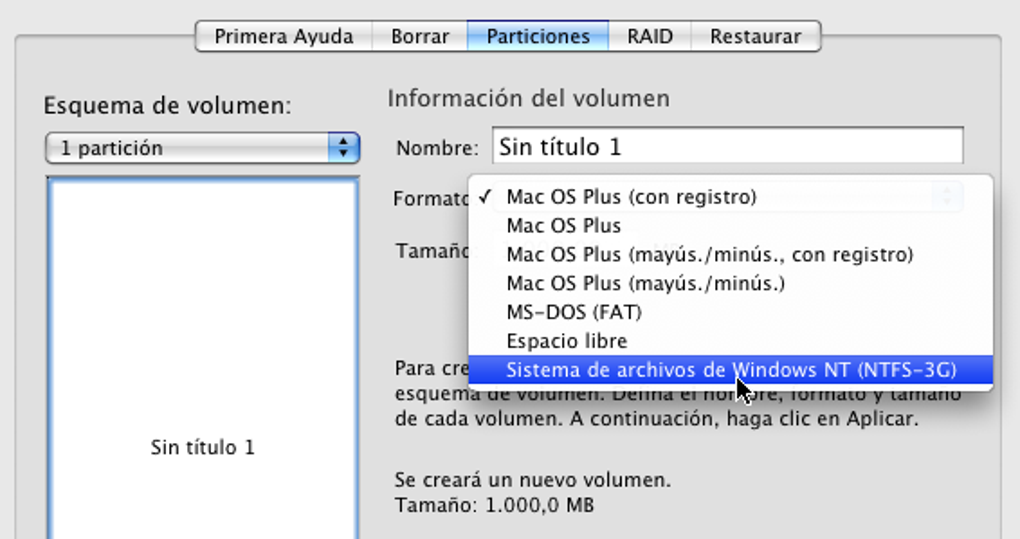Select Sistema de archivos de Windows NT (NTFS-3G)
The width and height of the screenshot is (1020, 539).
731,370
